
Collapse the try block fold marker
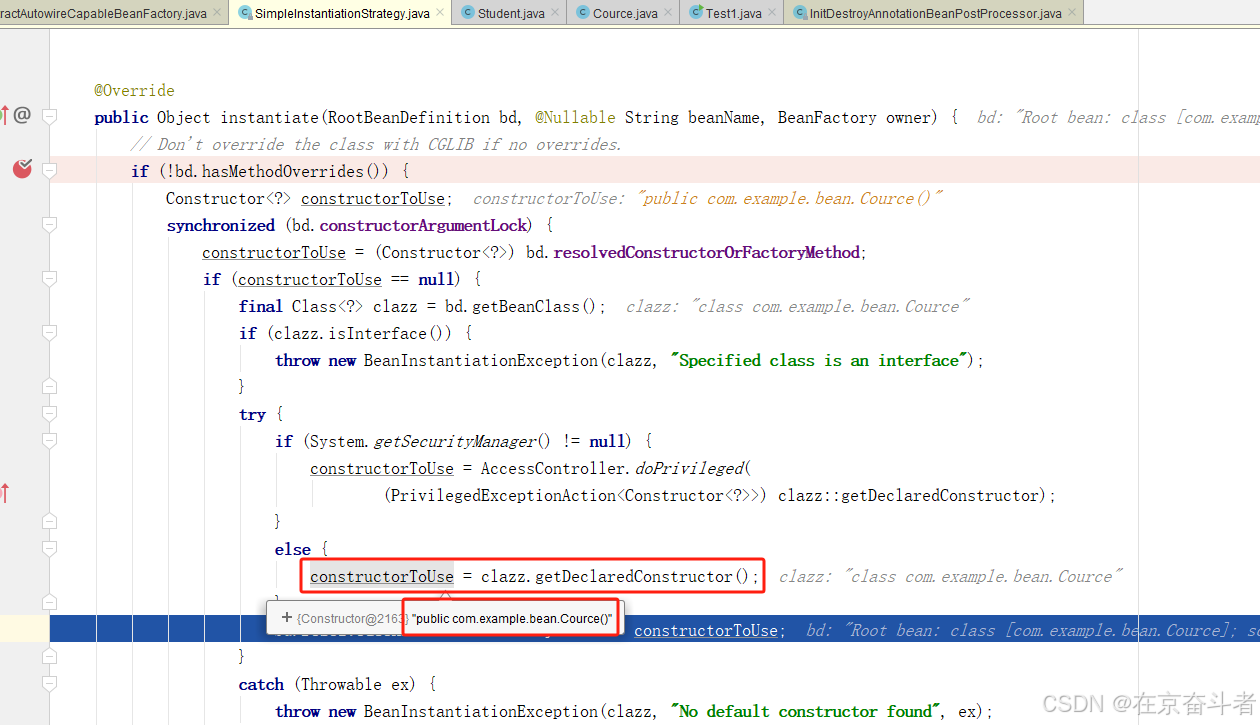pos(50,414)
